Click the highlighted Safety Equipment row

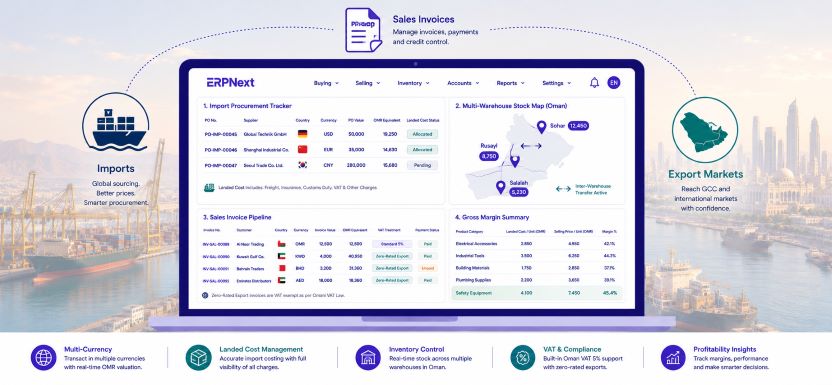pyautogui.click(x=536, y=293)
